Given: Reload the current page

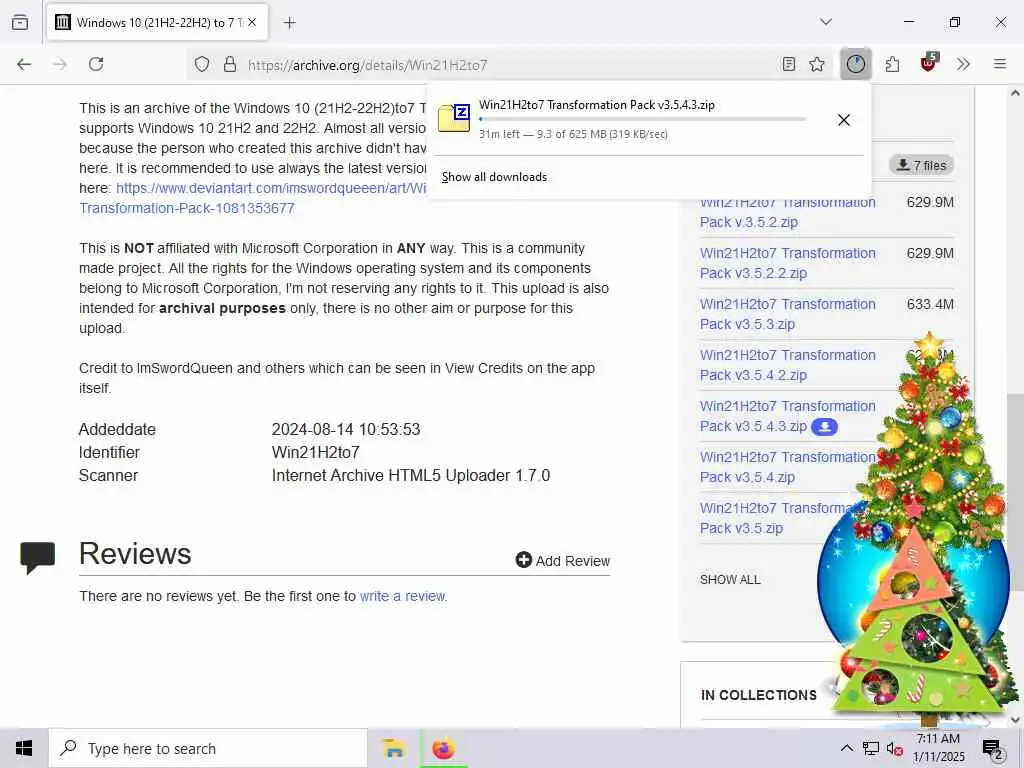Looking at the screenshot, I should pos(96,64).
